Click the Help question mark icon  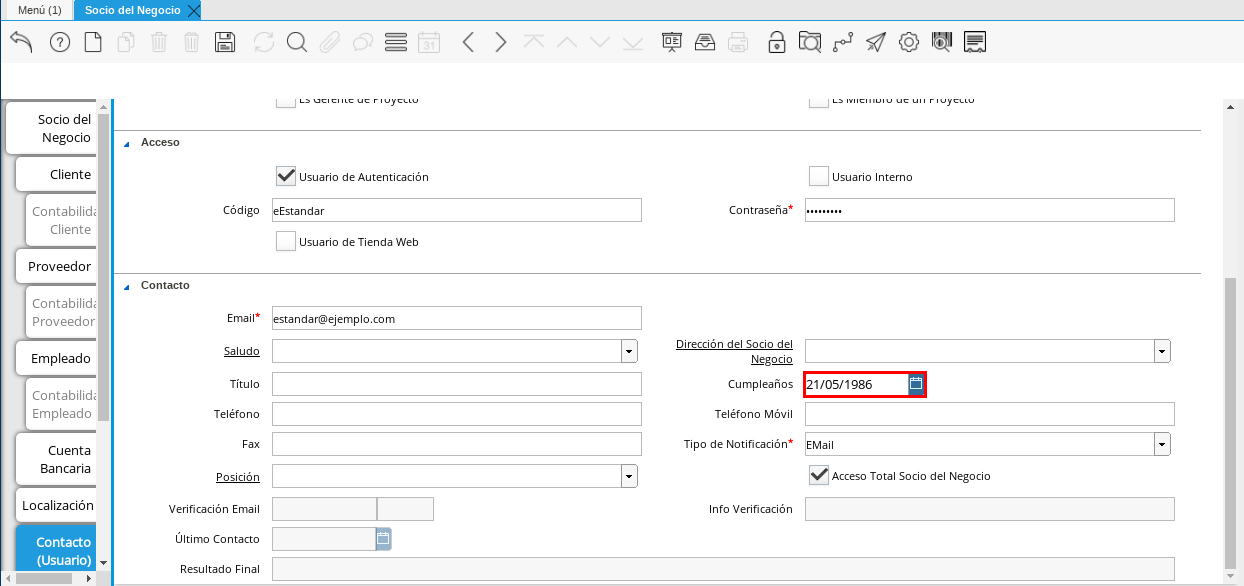tap(60, 42)
